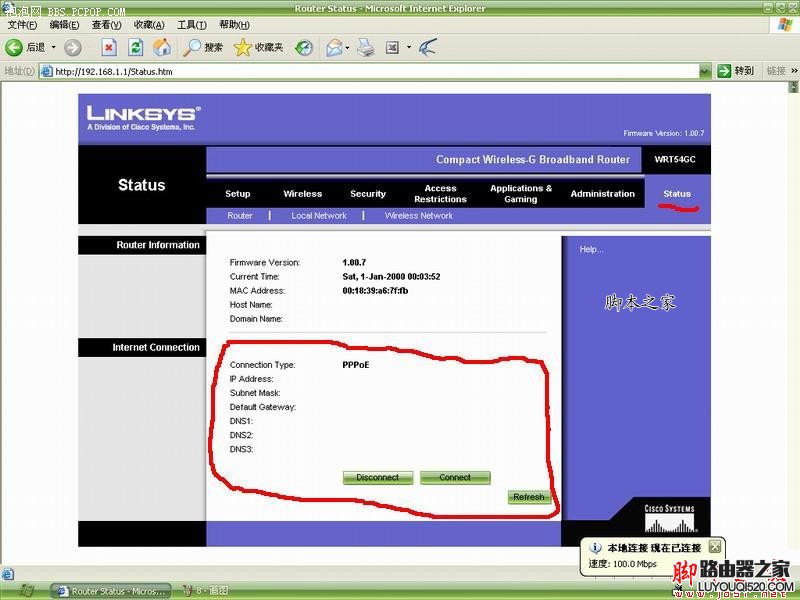Screen dimensions: 800x600
Task: Select the Local Network sub-tab
Action: coord(319,216)
